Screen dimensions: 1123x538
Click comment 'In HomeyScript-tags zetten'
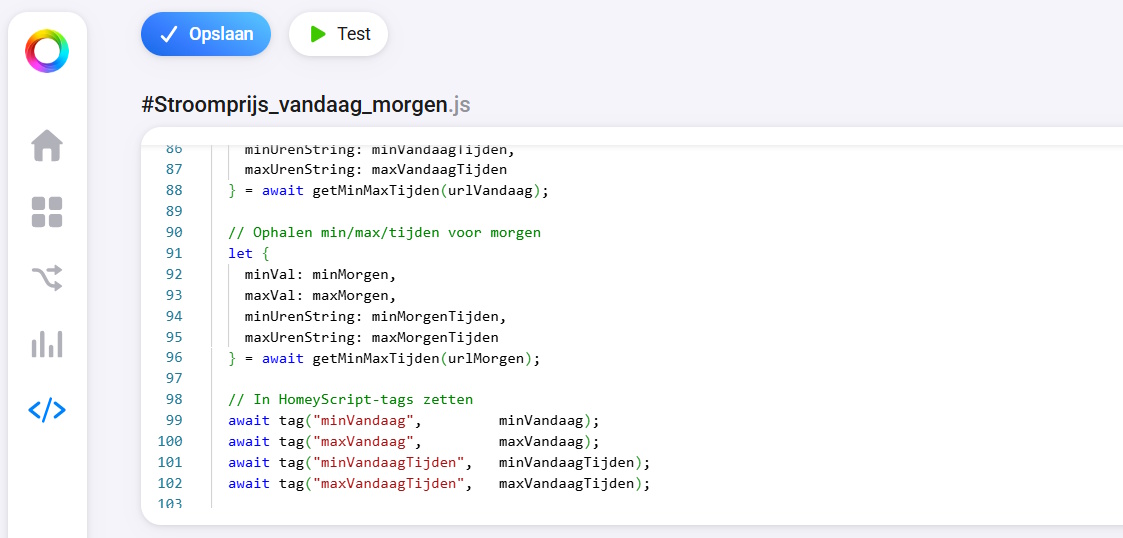click(x=351, y=399)
